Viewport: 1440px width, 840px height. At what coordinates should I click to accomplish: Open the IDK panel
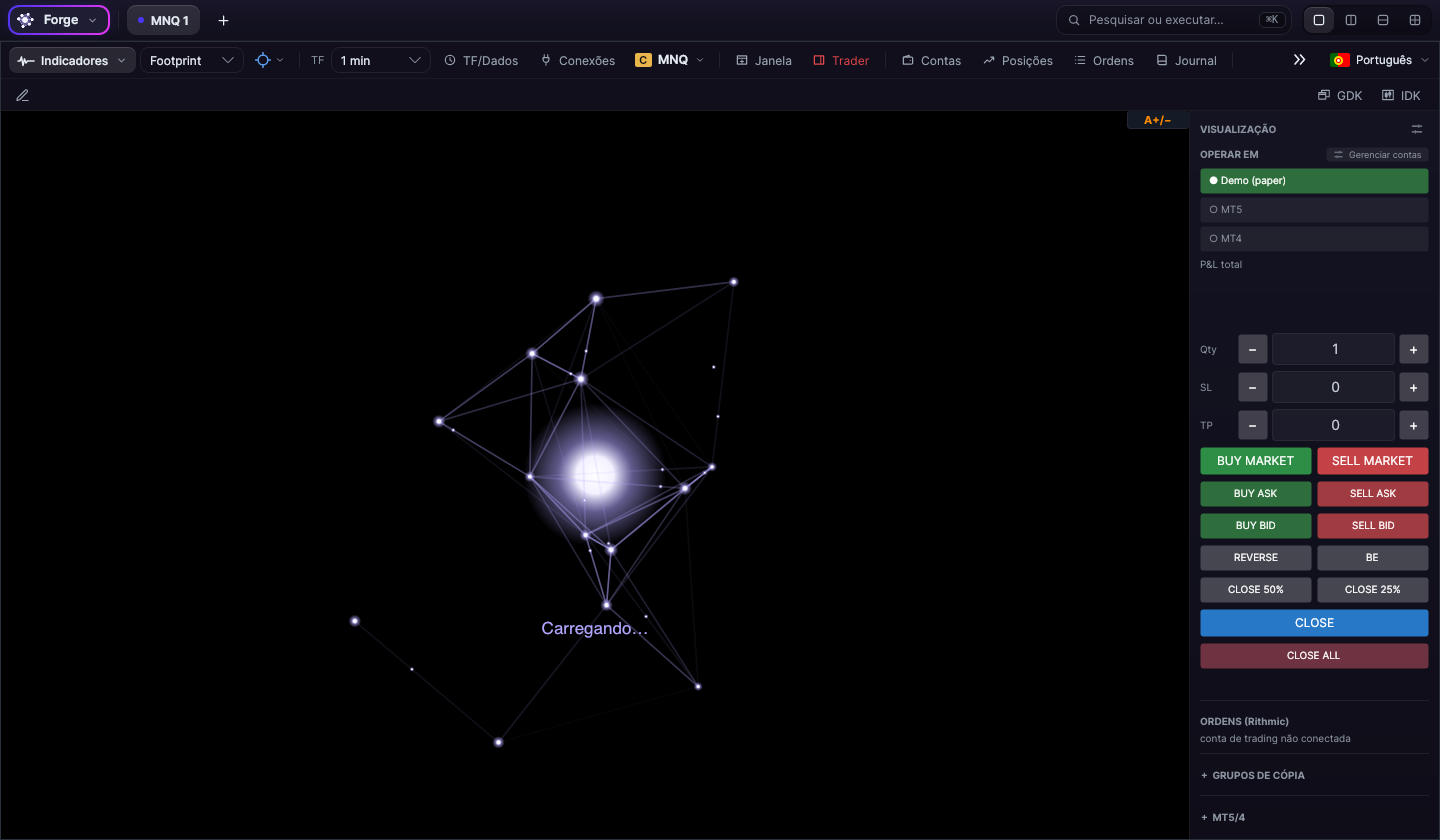point(1401,96)
